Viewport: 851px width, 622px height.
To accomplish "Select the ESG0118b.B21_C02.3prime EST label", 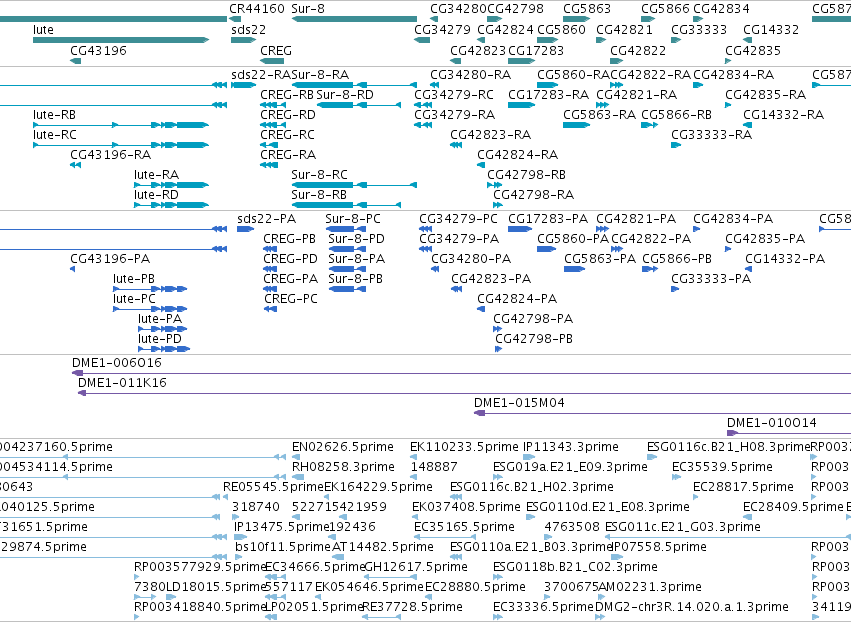I will (575, 567).
